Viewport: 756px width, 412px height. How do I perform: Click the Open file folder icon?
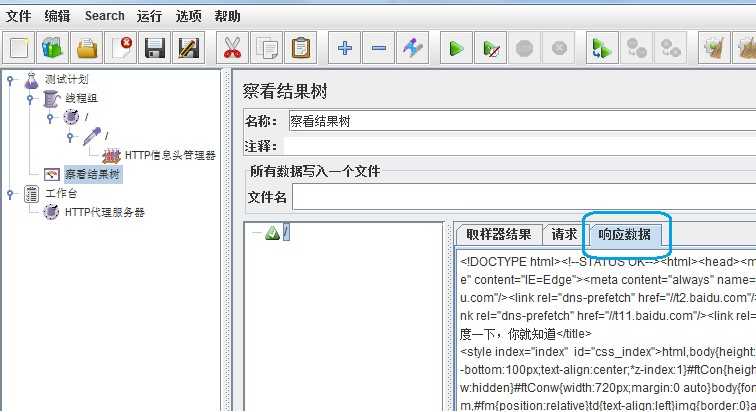point(86,48)
